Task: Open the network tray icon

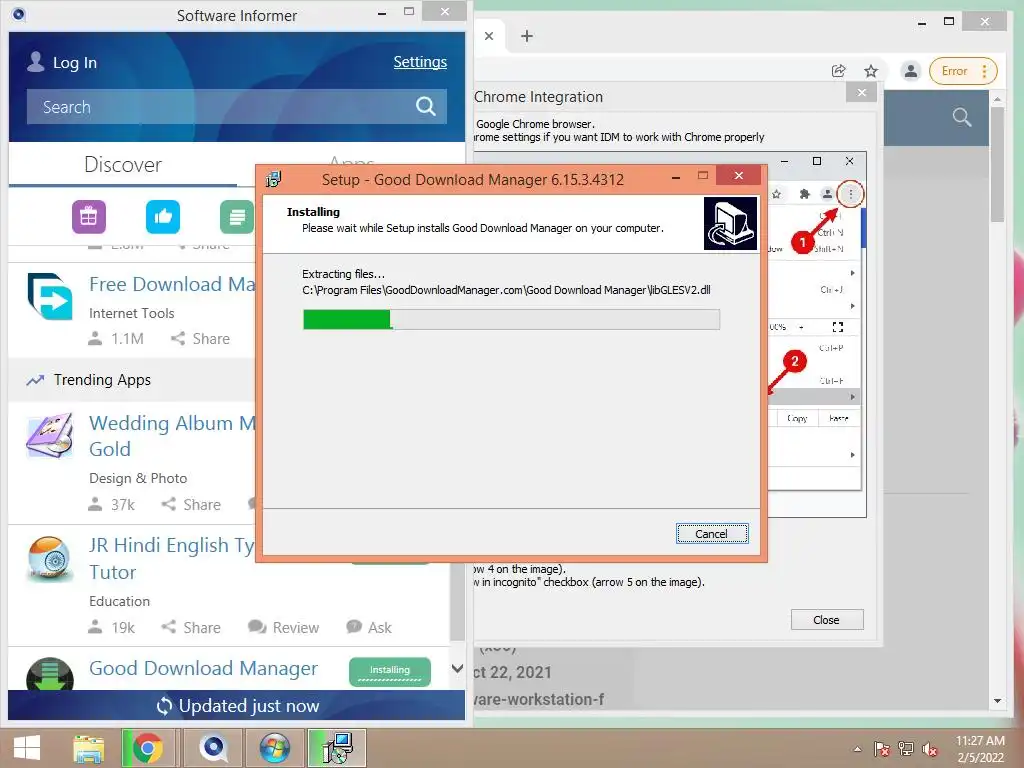Action: [906, 749]
